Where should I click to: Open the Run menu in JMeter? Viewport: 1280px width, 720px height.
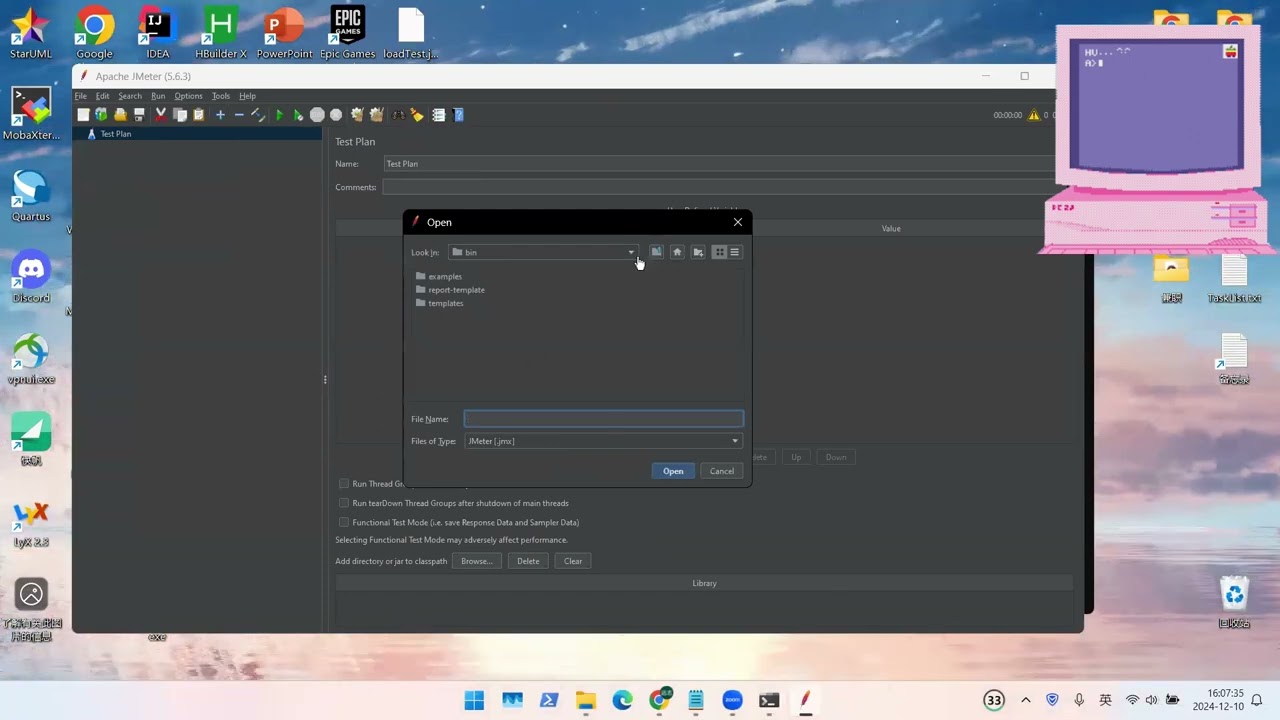[x=158, y=96]
